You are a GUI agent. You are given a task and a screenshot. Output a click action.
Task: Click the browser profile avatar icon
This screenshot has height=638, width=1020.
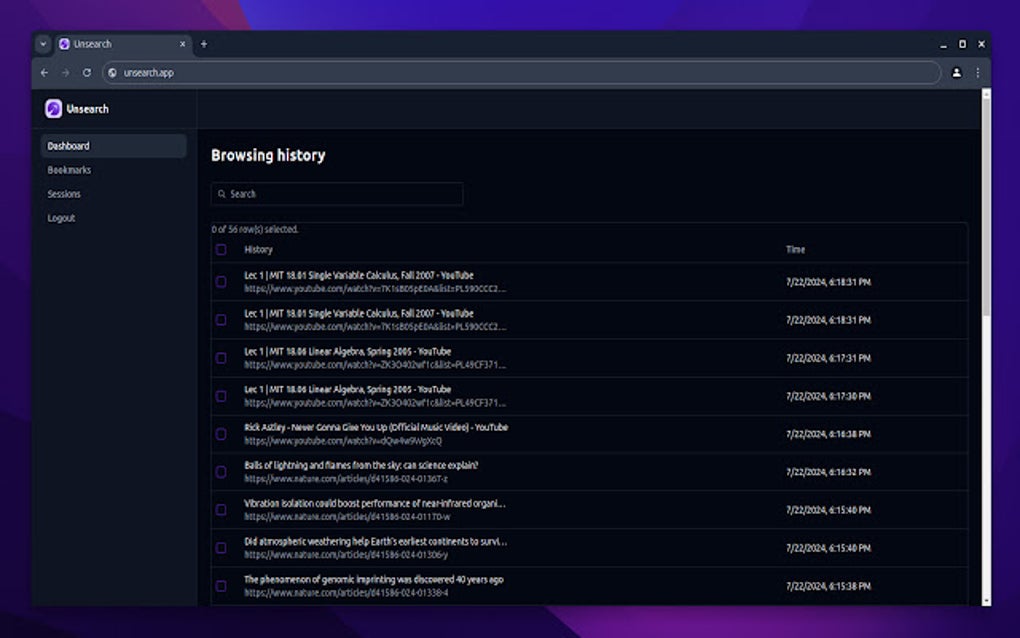956,72
